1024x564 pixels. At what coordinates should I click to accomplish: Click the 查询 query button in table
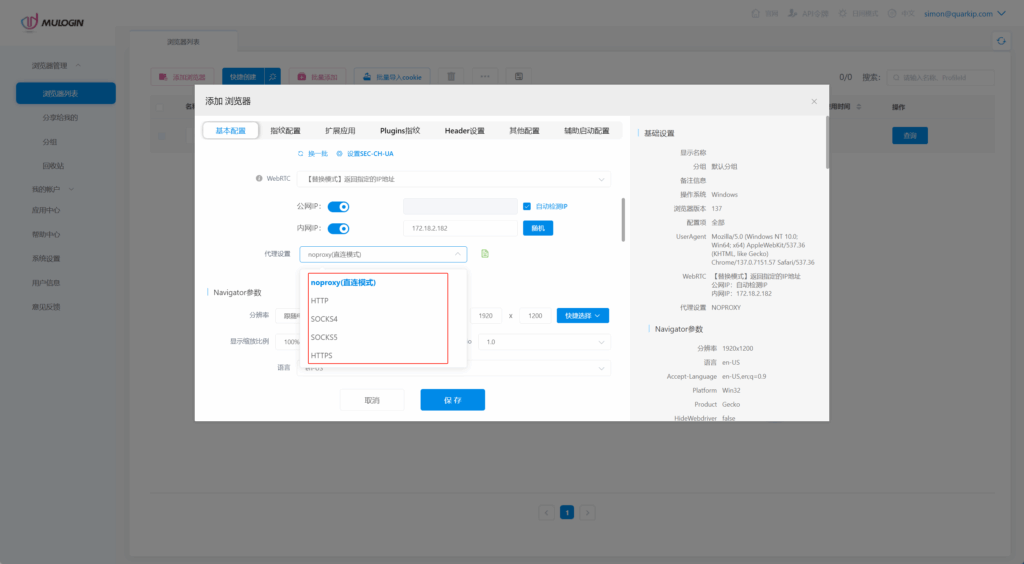[x=910, y=136]
